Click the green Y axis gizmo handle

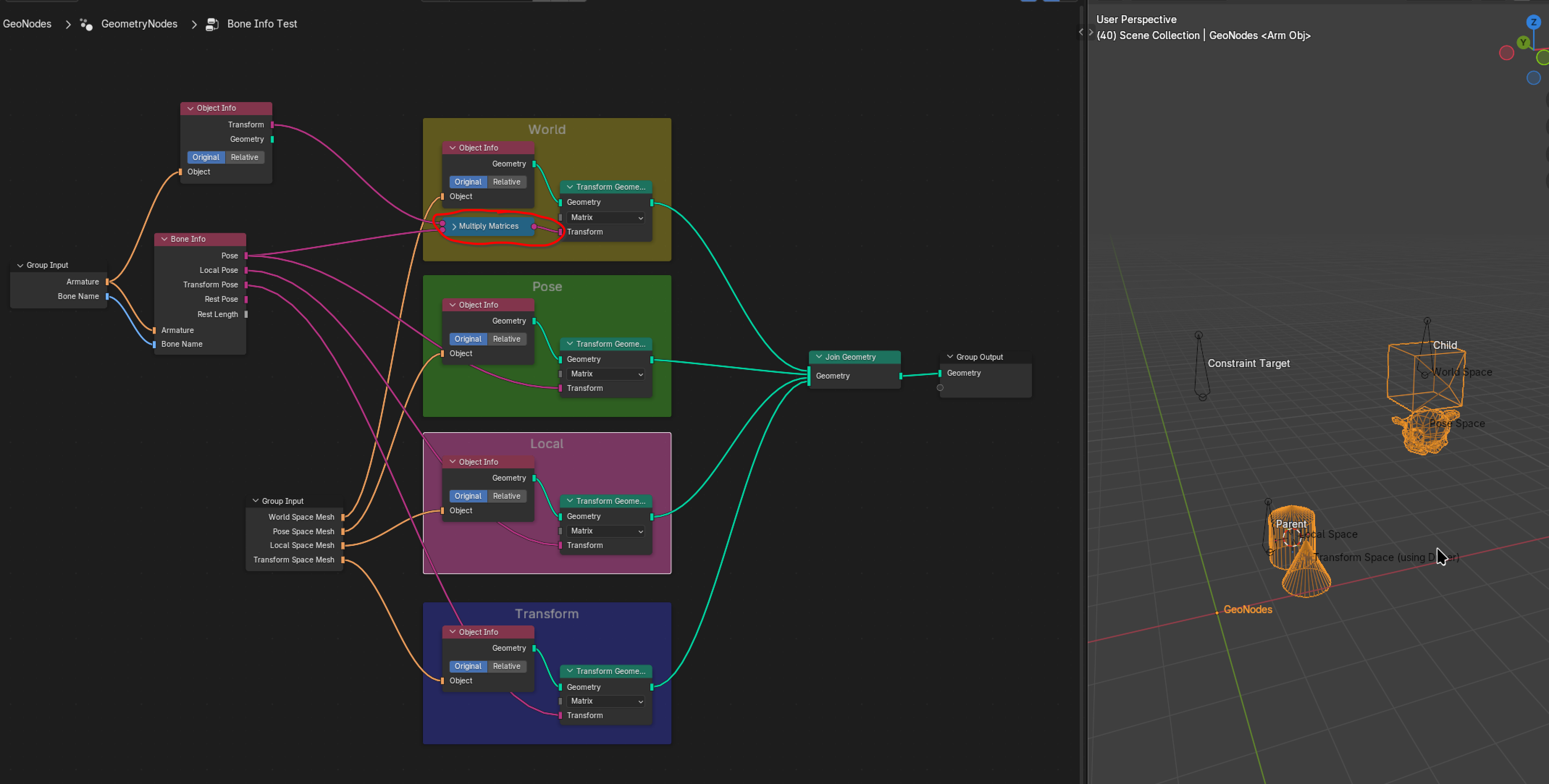(1523, 42)
